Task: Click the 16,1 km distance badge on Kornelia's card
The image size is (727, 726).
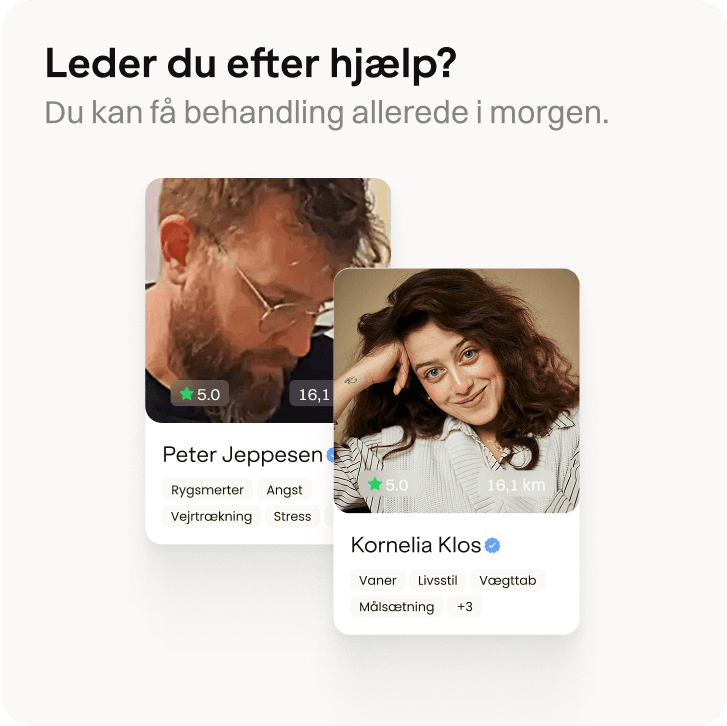Action: (x=516, y=484)
